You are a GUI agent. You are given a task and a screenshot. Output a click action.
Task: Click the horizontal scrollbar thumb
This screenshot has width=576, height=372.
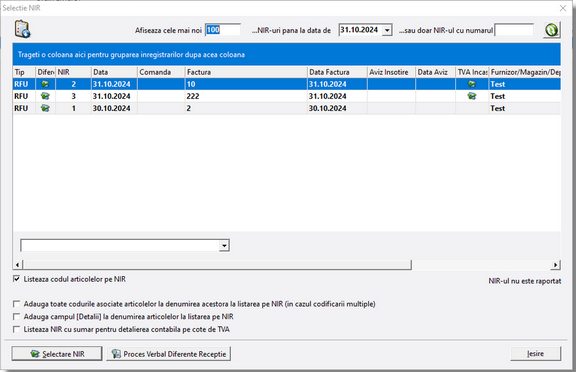click(217, 264)
